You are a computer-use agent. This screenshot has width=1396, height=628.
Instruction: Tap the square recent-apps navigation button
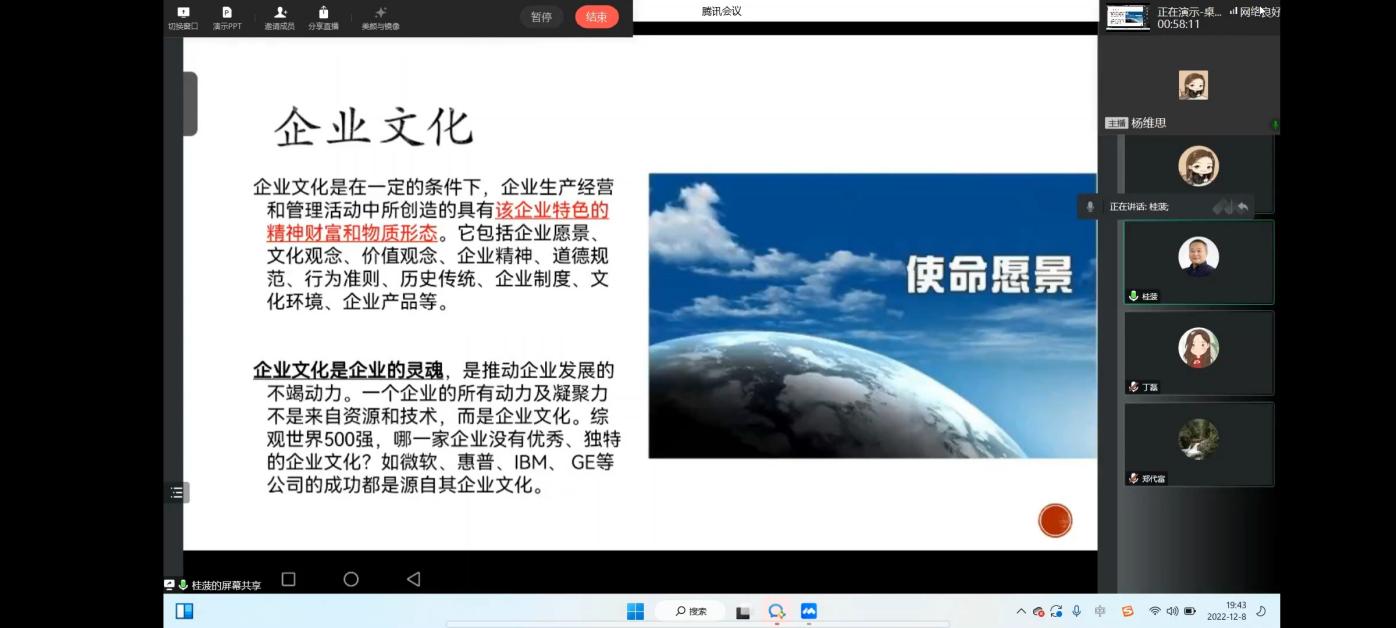289,579
